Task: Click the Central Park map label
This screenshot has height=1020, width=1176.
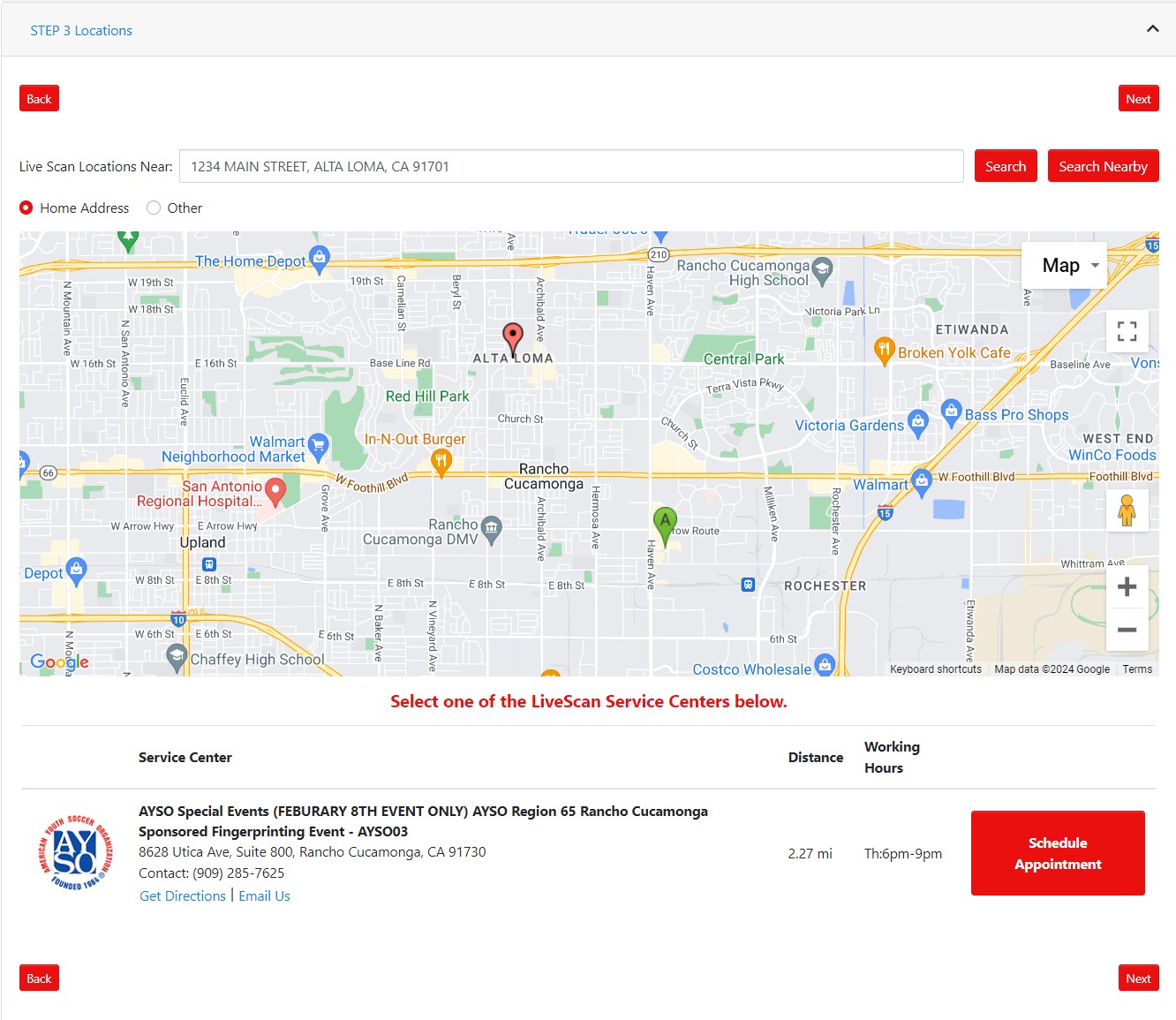Action: point(743,359)
